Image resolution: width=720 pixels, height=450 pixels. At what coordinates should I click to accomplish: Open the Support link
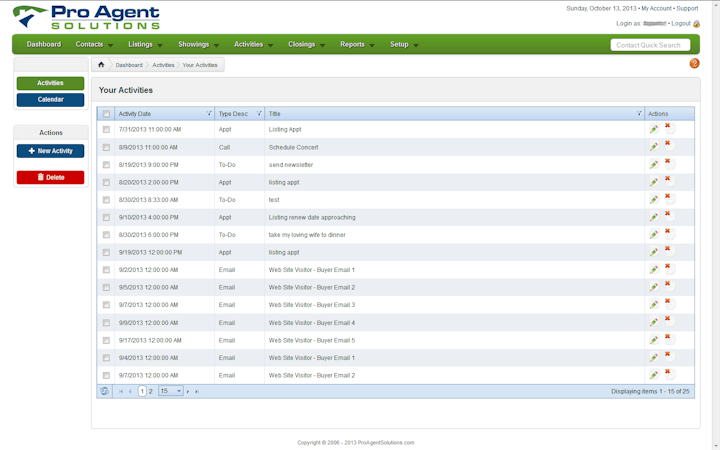coord(687,8)
